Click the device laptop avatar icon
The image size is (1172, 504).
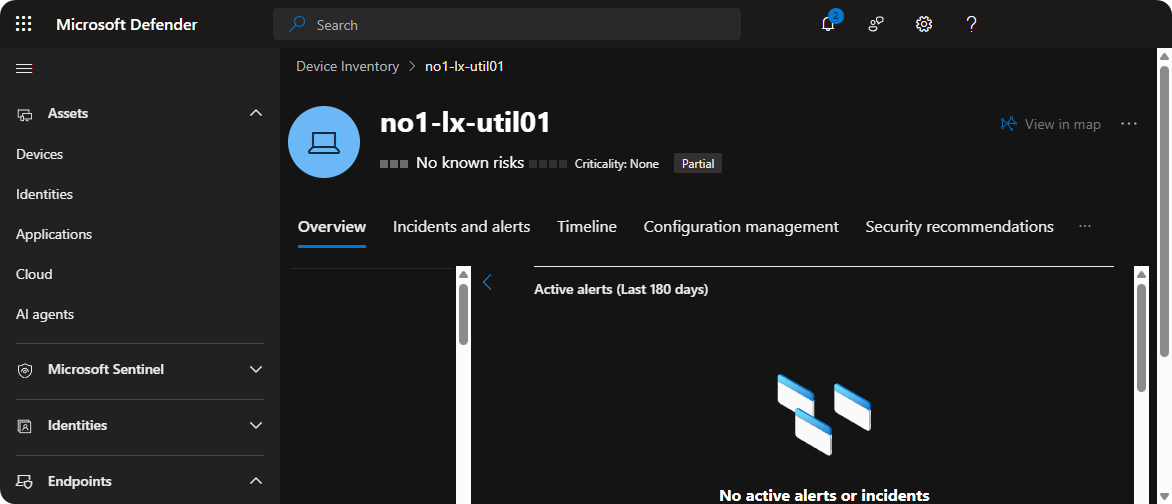324,142
